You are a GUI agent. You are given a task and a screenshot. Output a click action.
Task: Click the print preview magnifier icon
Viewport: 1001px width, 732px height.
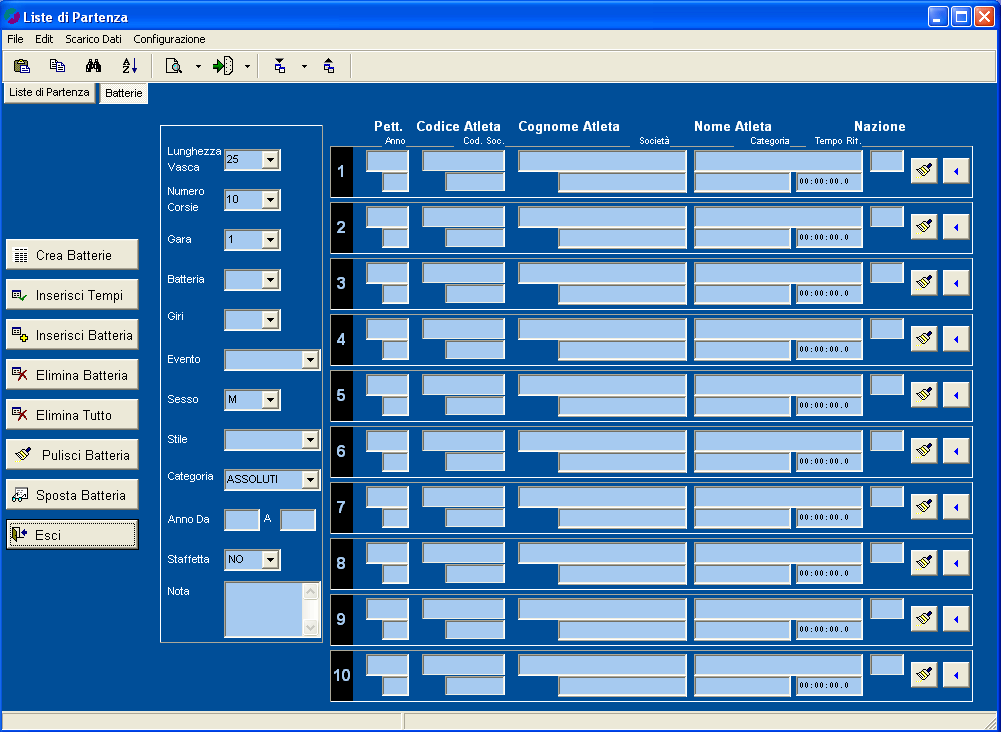point(174,66)
